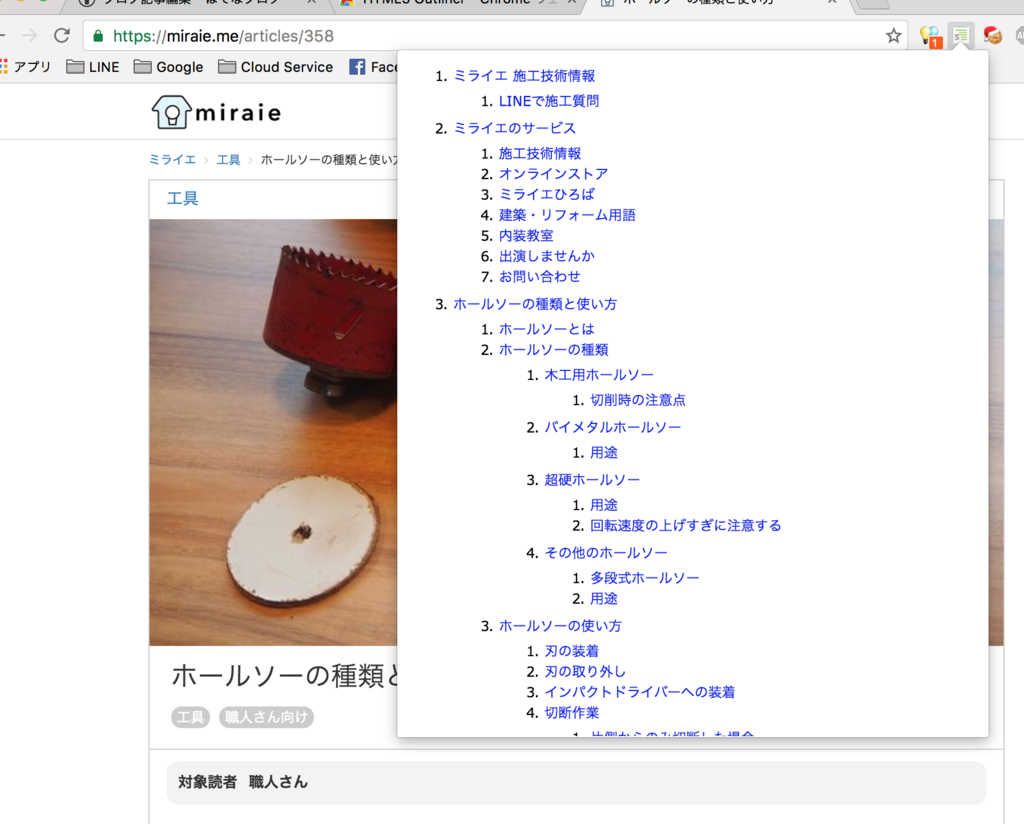The image size is (1024, 824).
Task: Jump to その他のホールソー section
Action: (x=605, y=552)
